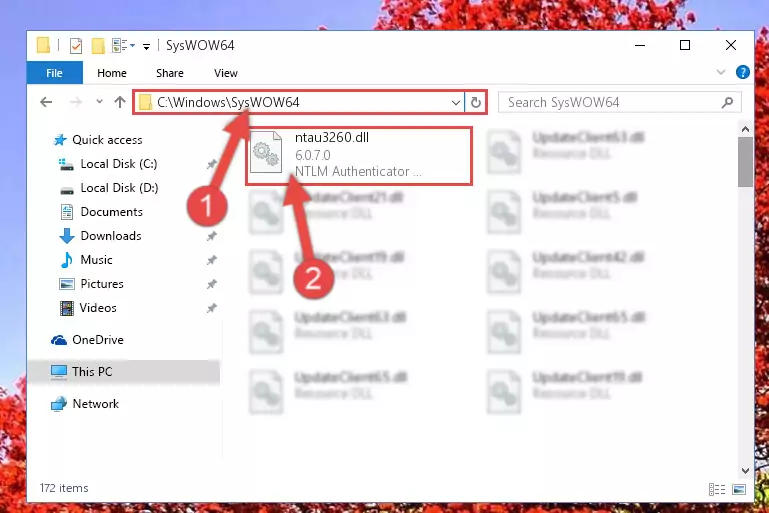Open Local Disk (D:) in sidebar
This screenshot has height=513, width=769.
click(x=119, y=188)
